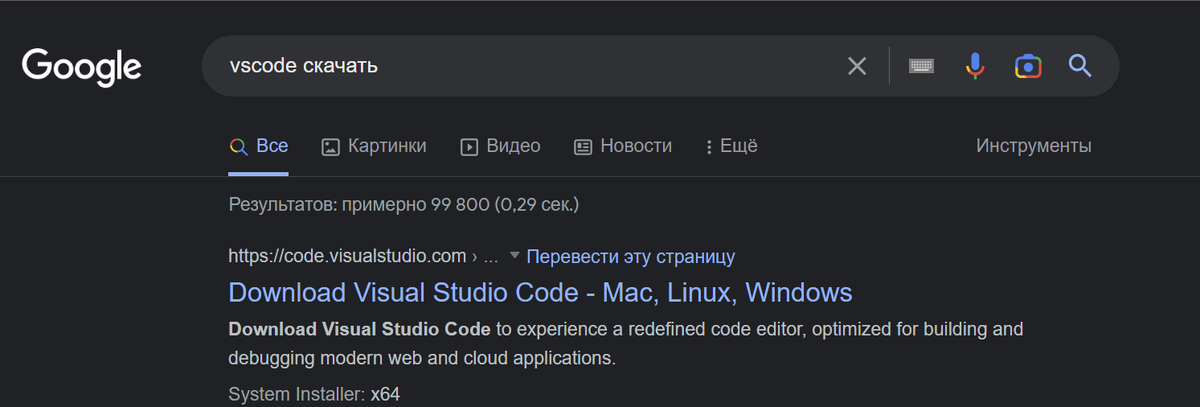Click the Google logo

(x=82, y=67)
